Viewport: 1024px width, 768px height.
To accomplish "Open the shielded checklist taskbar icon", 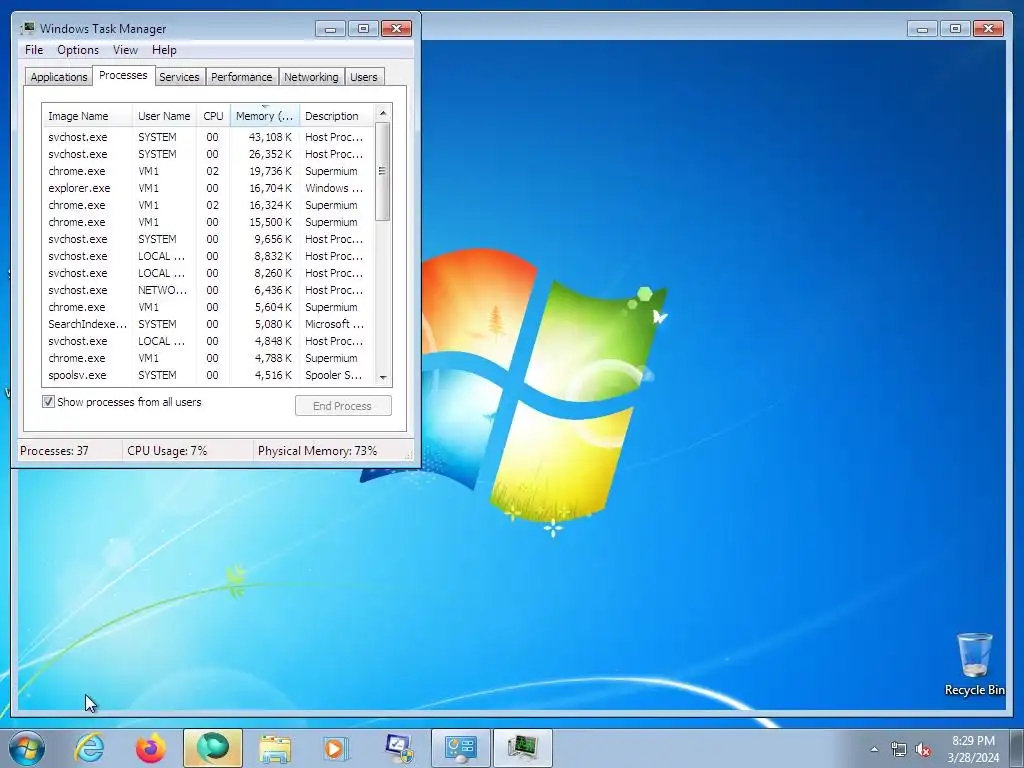I will tap(399, 748).
